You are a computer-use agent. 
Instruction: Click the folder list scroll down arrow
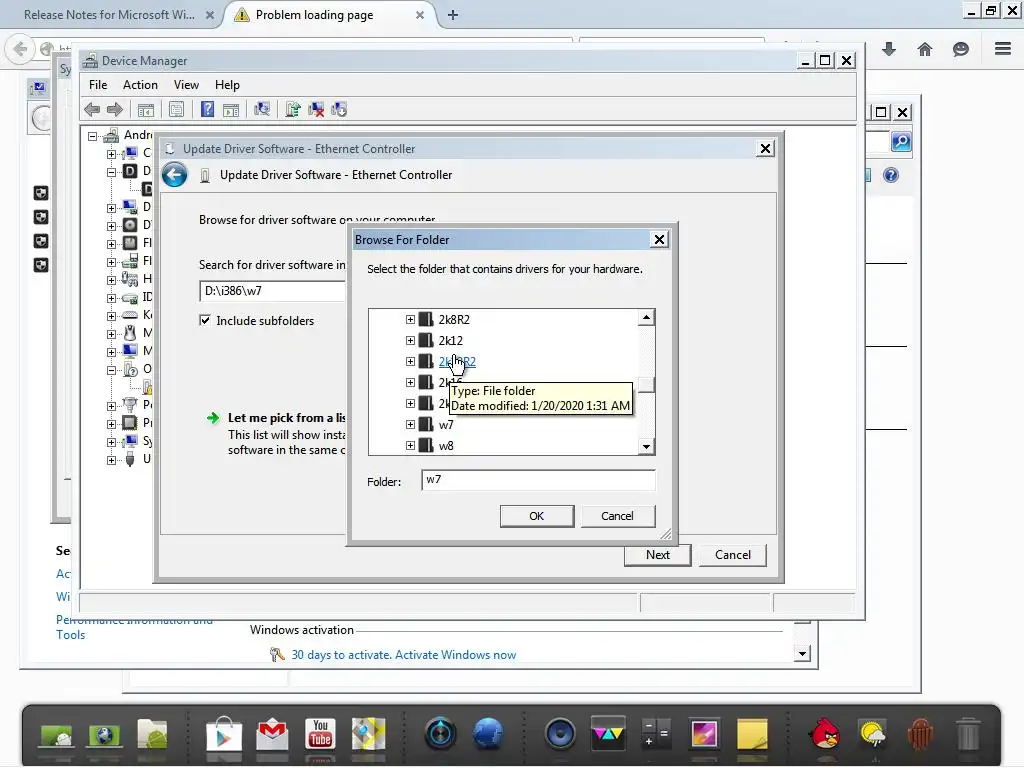[647, 447]
